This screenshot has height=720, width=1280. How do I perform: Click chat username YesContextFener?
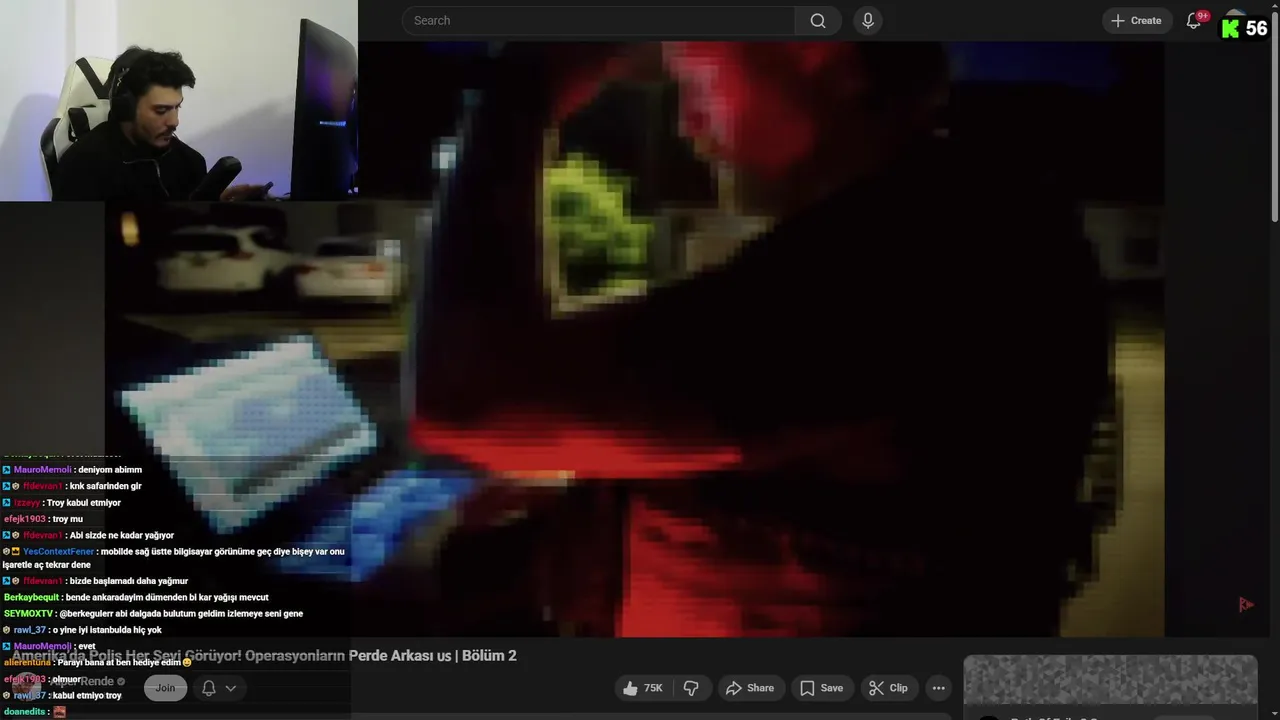(x=58, y=552)
